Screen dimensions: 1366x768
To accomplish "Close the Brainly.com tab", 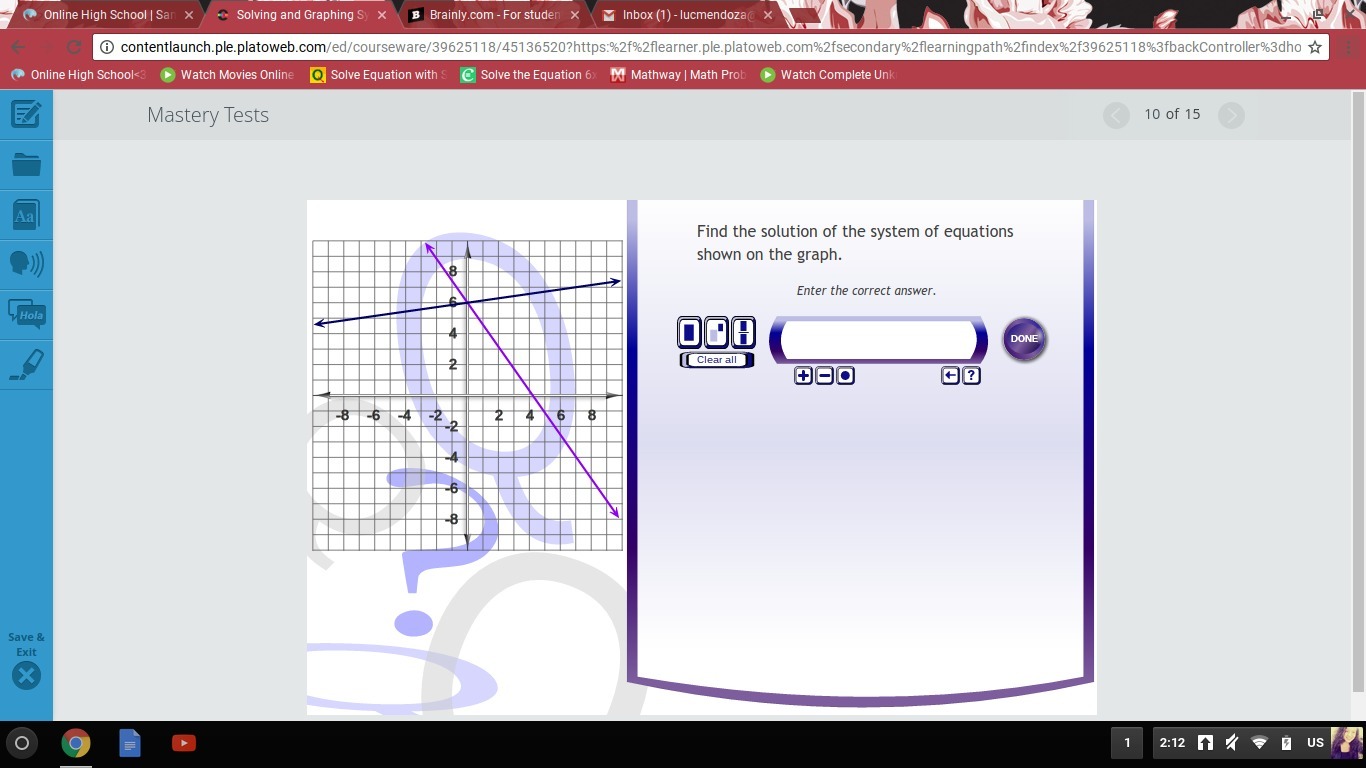I will 575,15.
